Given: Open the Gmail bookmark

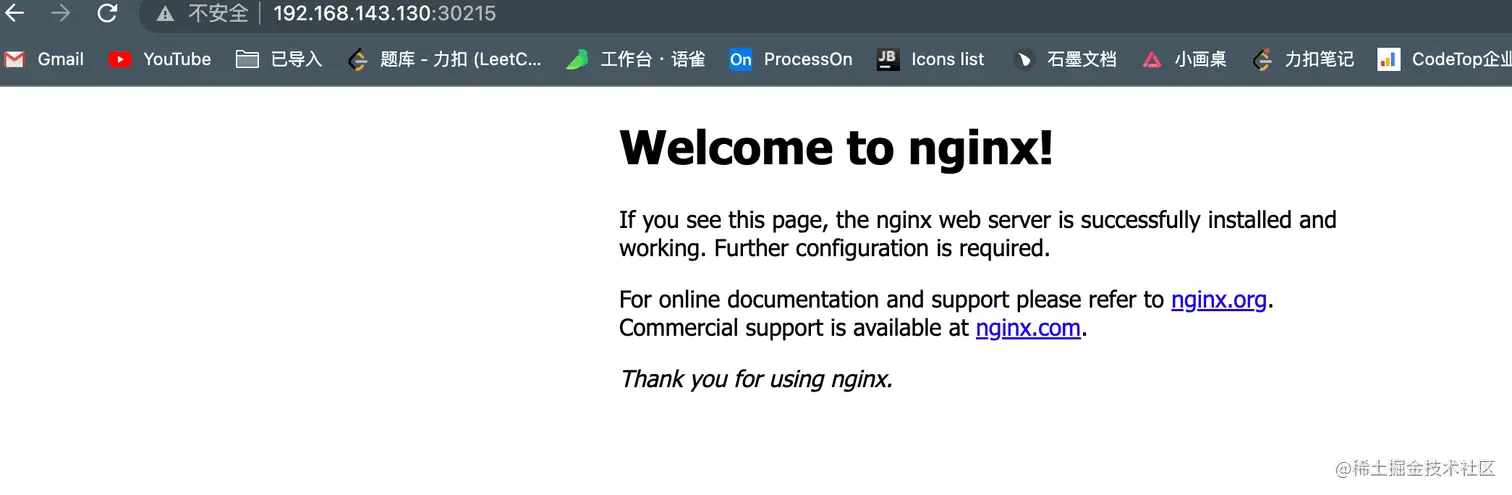Looking at the screenshot, I should tap(44, 59).
